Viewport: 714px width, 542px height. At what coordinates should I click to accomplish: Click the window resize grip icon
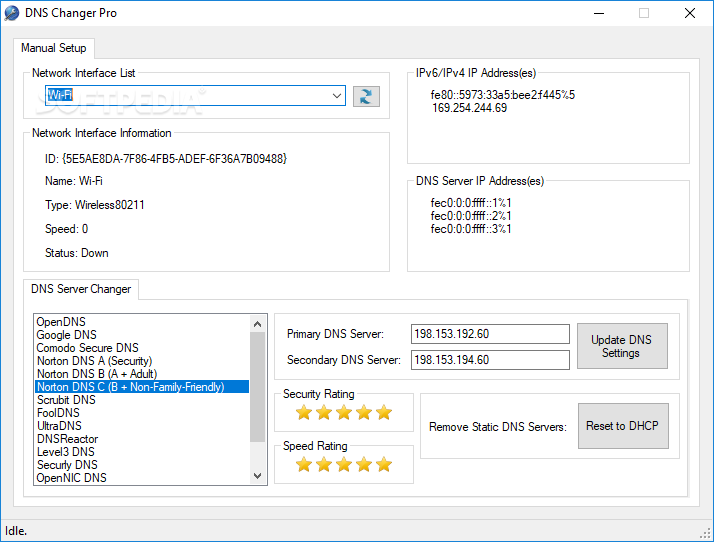click(x=706, y=534)
